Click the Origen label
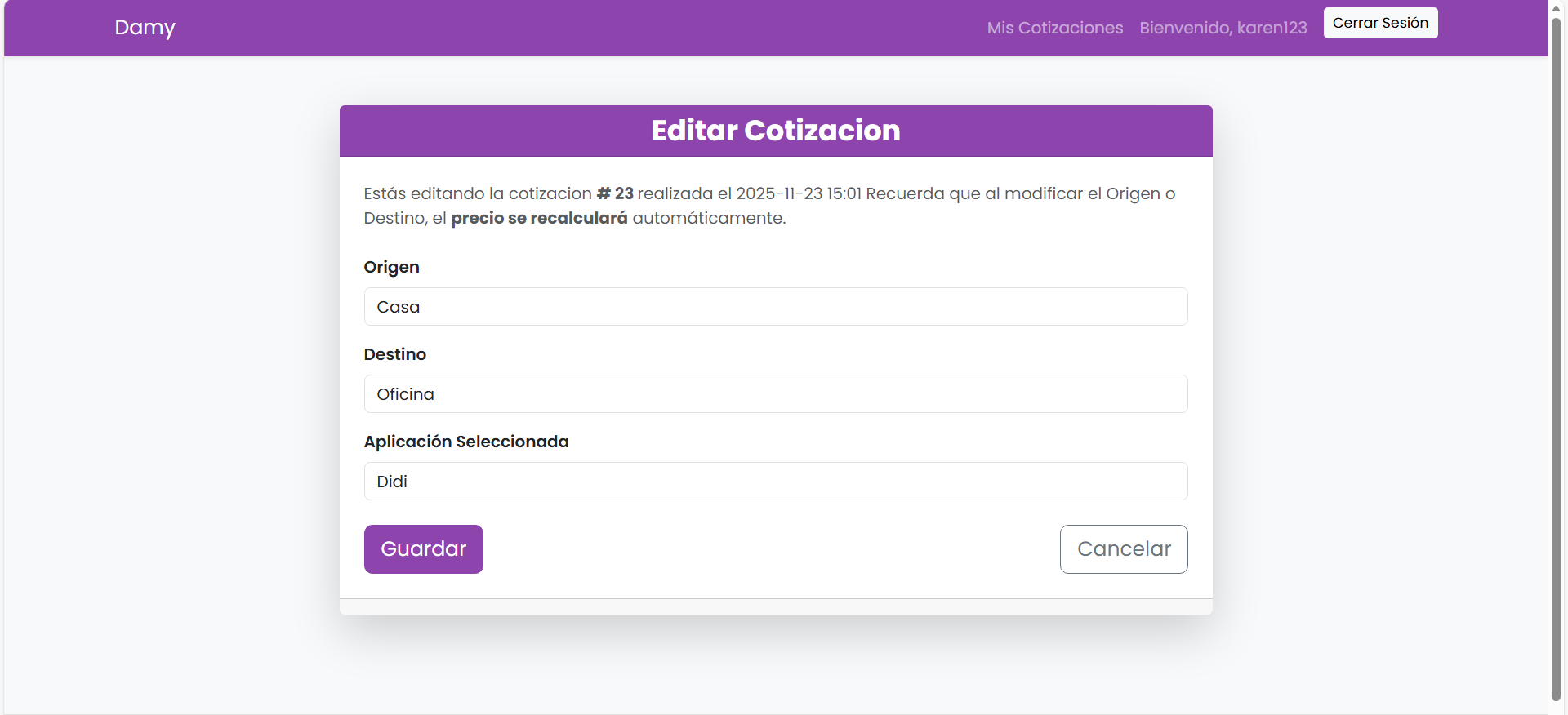 (x=391, y=267)
